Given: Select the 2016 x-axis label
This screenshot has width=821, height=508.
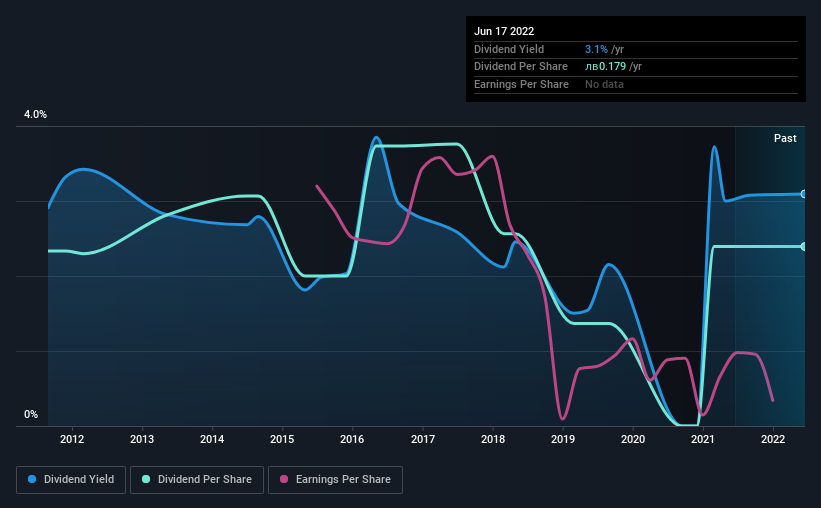Looking at the screenshot, I should [352, 439].
